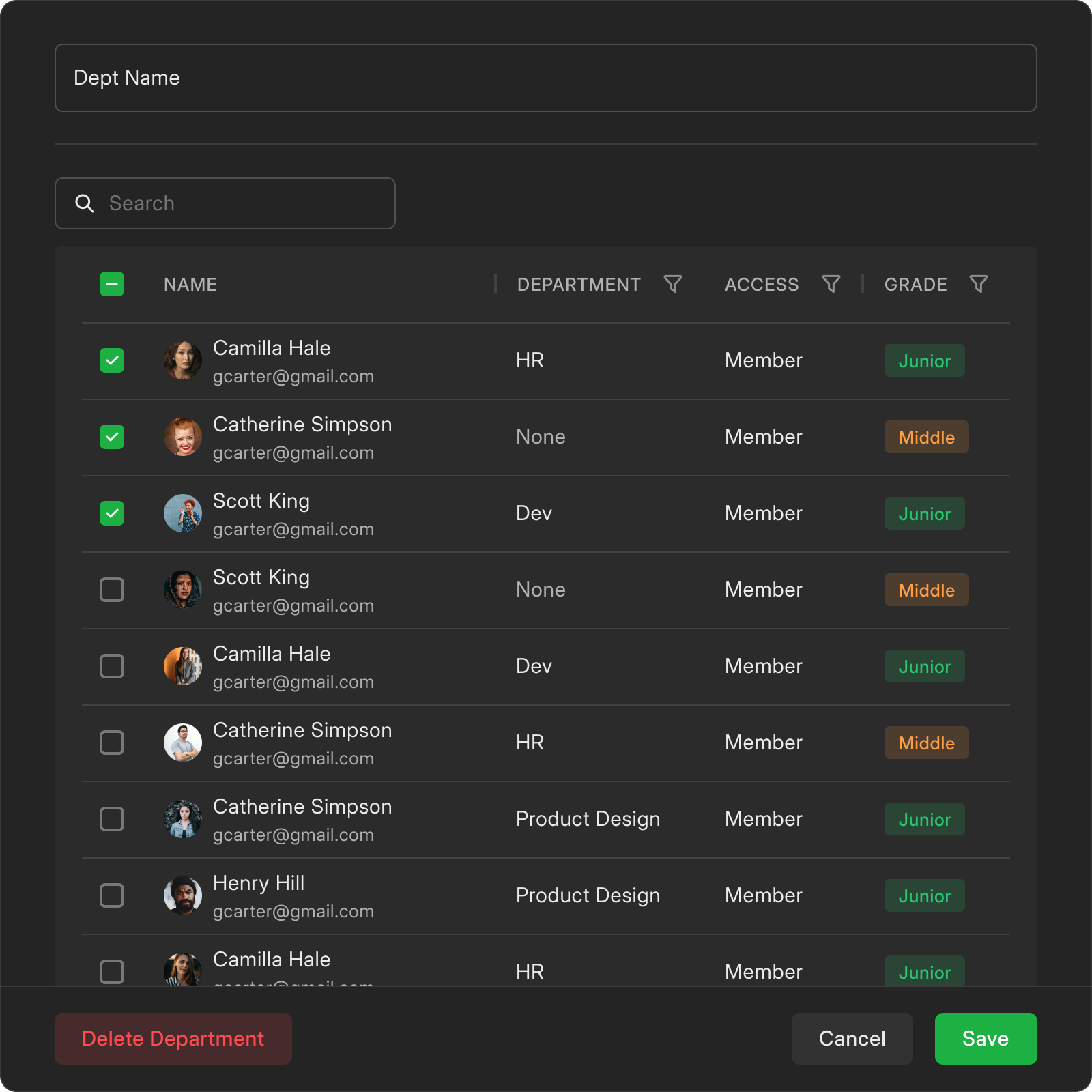The image size is (1092, 1092).
Task: Click Henry Hill's avatar photo
Action: click(x=183, y=895)
